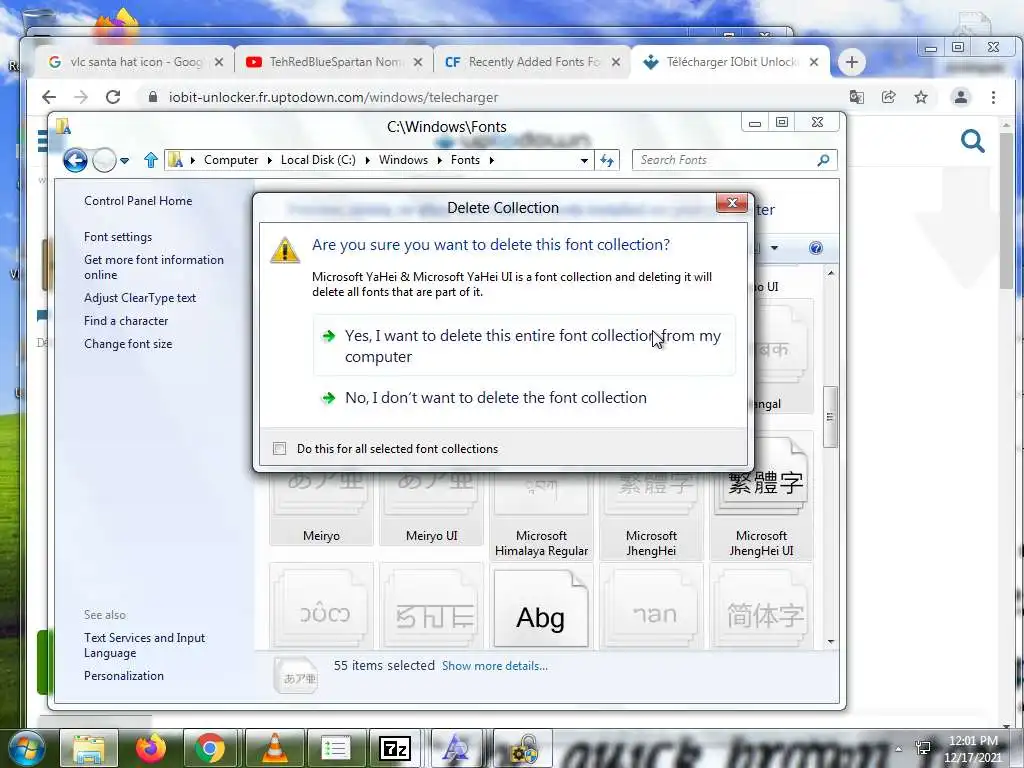Click the translate page icon
The image size is (1024, 768).
coord(856,97)
